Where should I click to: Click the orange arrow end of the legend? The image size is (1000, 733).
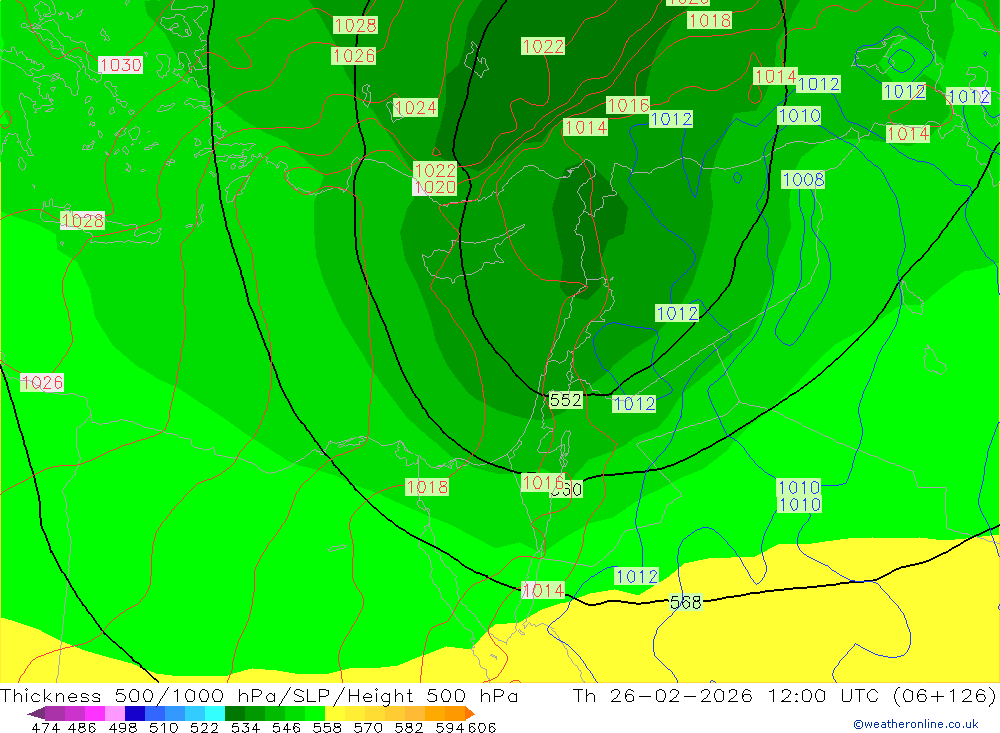coord(470,713)
